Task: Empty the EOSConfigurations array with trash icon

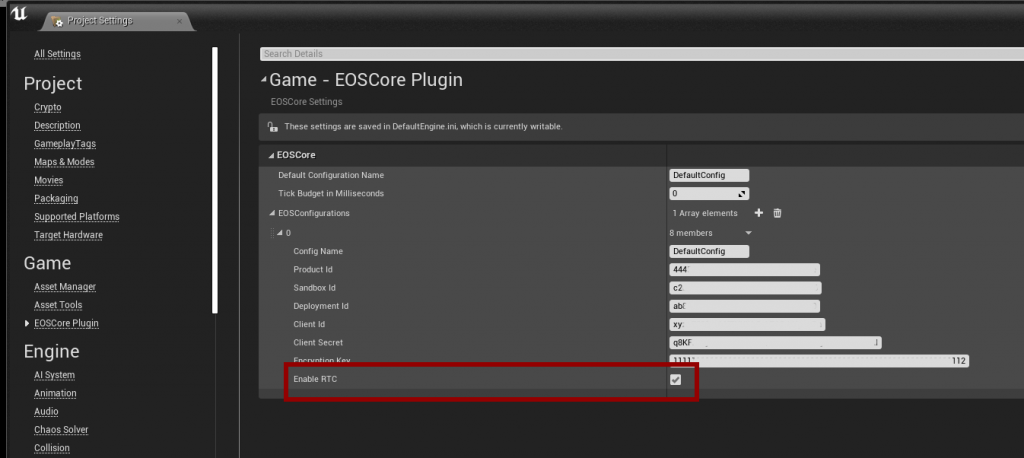Action: point(777,213)
